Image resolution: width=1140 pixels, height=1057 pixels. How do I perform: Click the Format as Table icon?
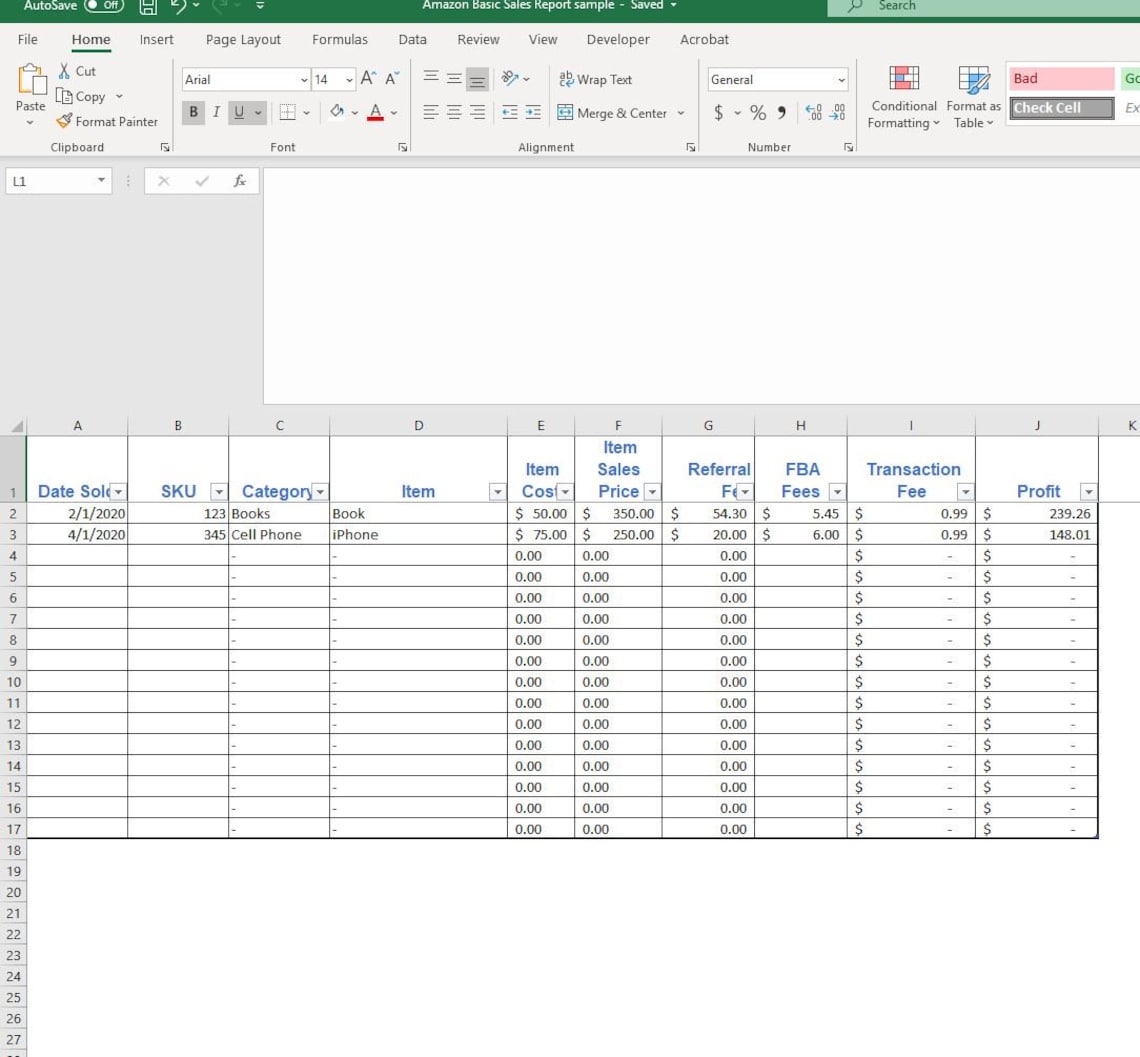pyautogui.click(x=971, y=97)
